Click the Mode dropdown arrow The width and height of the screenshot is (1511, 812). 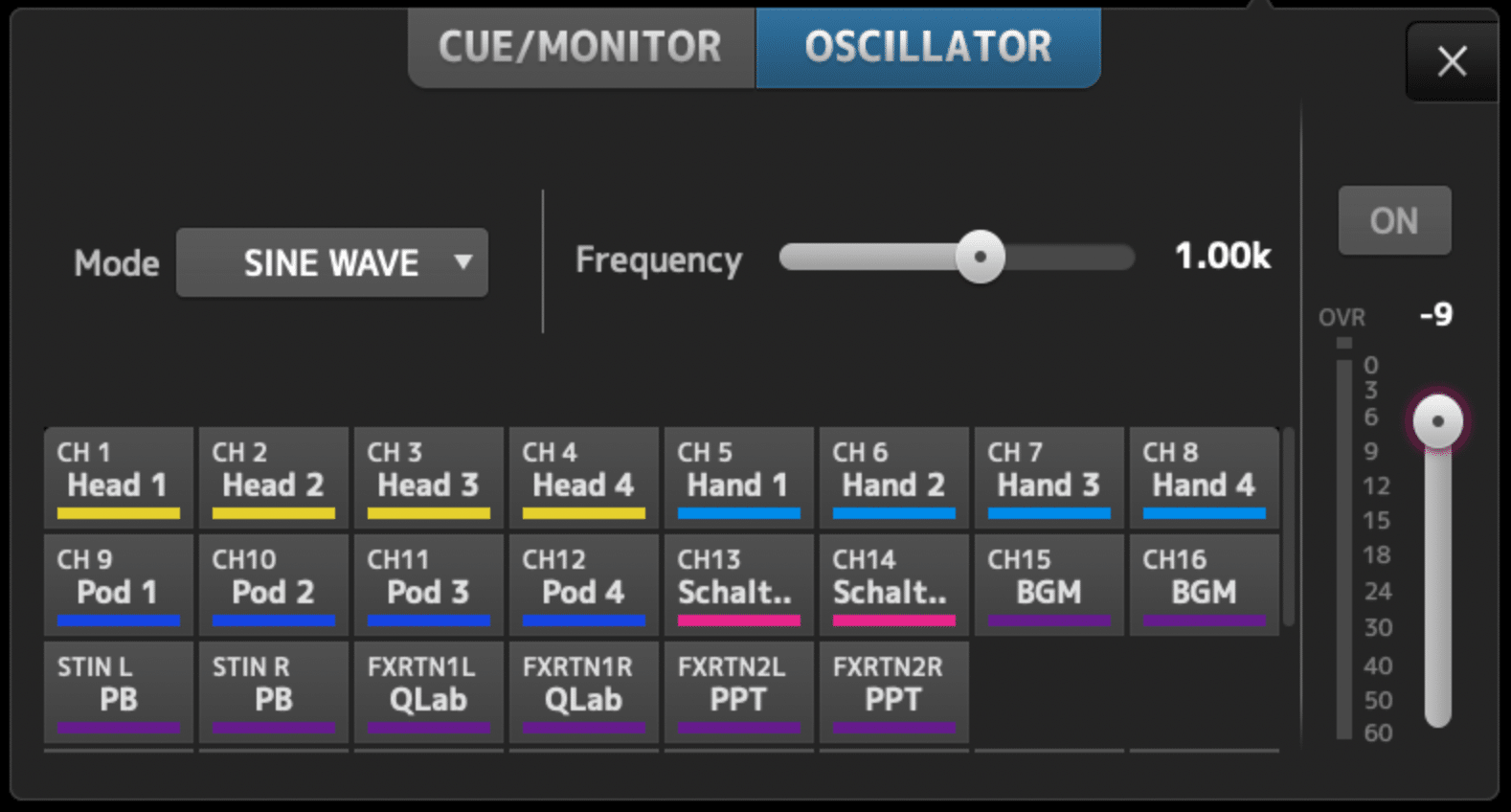tap(463, 261)
